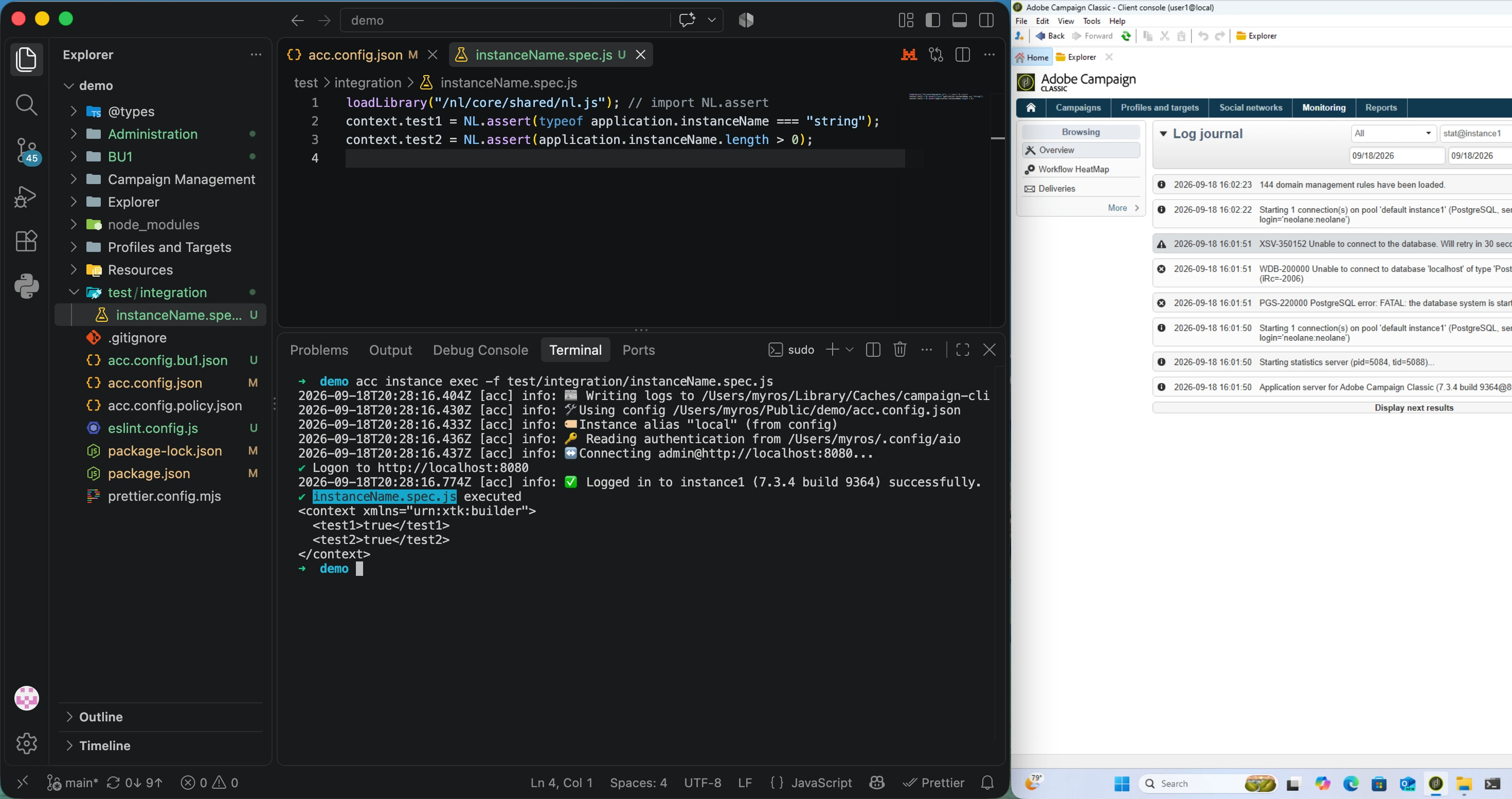Click the Back button in Adobe Campaign toolbar
Image resolution: width=1512 pixels, height=799 pixels.
[1050, 37]
